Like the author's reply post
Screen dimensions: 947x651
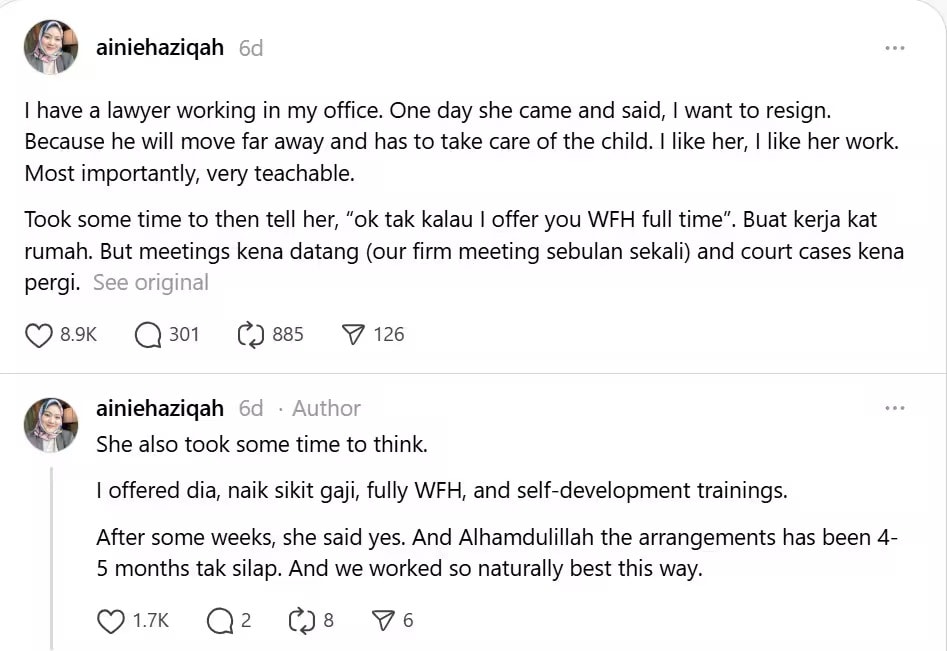111,621
